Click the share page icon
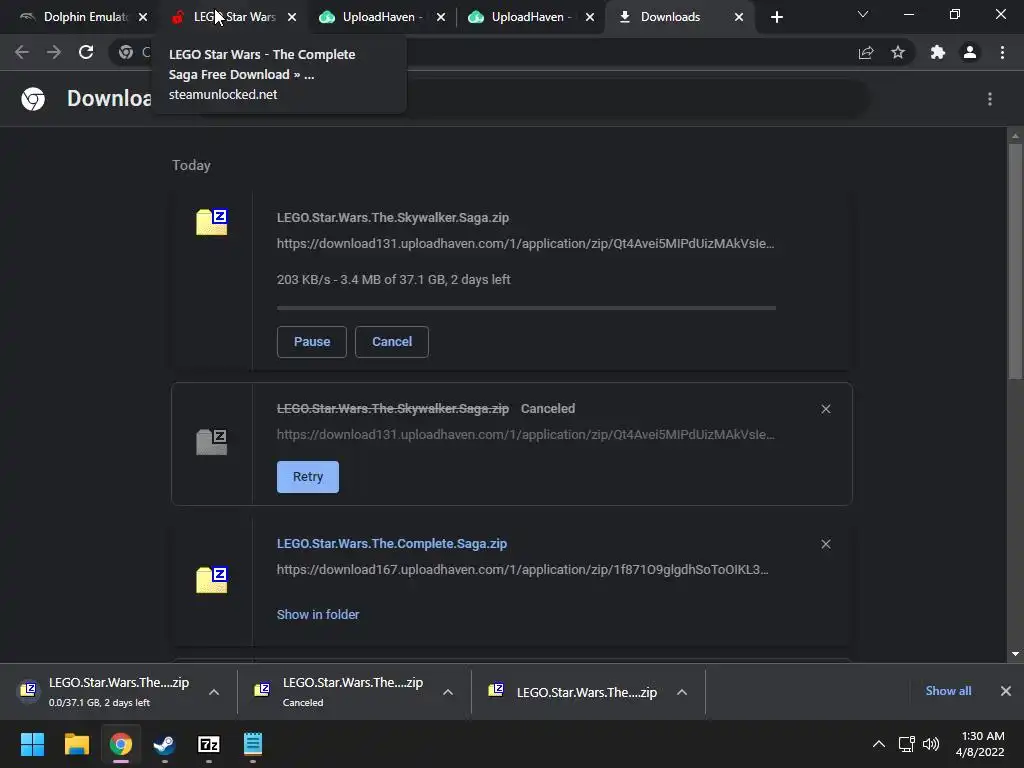Image resolution: width=1024 pixels, height=768 pixels. 866,52
